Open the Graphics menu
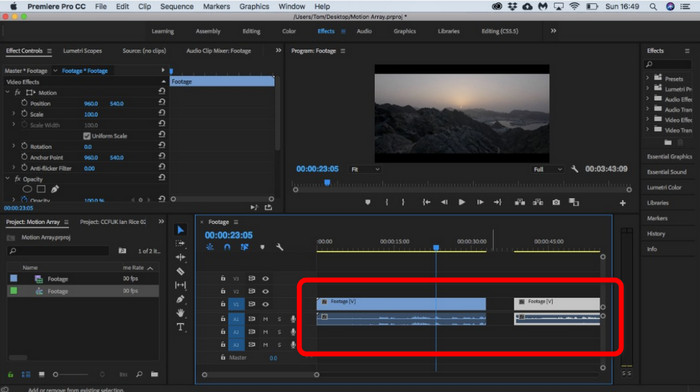Image resolution: width=700 pixels, height=392 pixels. (x=254, y=6)
